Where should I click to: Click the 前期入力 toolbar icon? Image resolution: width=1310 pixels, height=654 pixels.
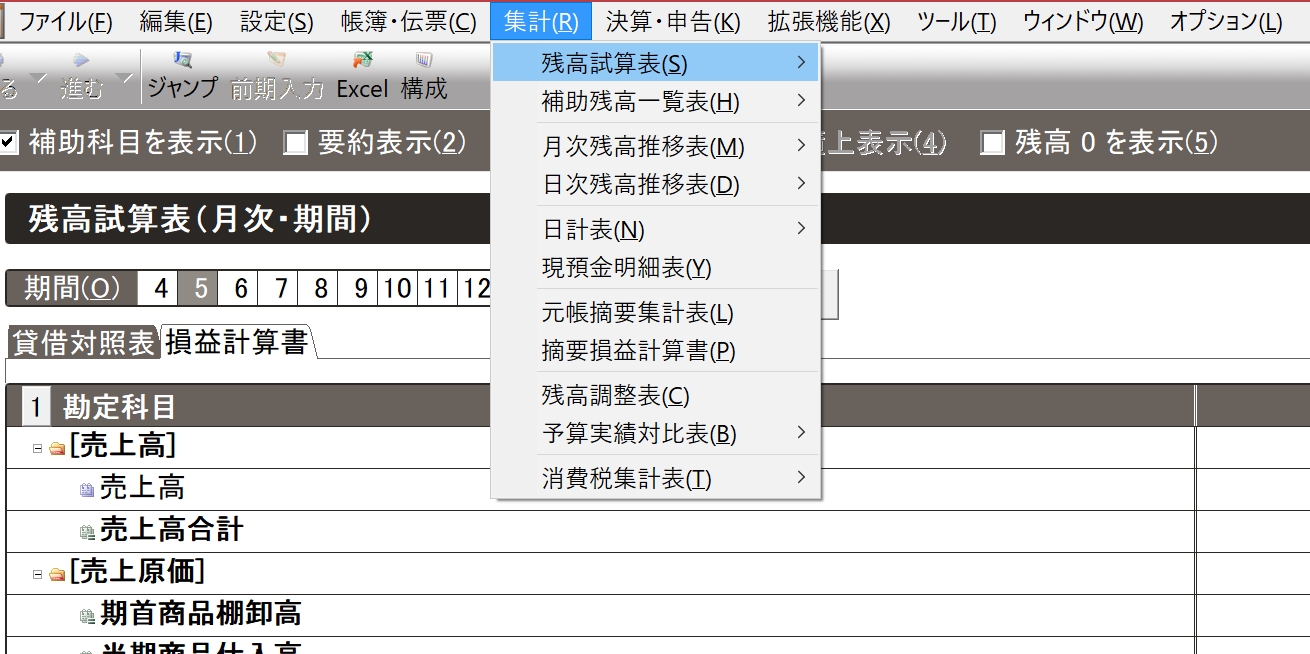click(x=277, y=62)
